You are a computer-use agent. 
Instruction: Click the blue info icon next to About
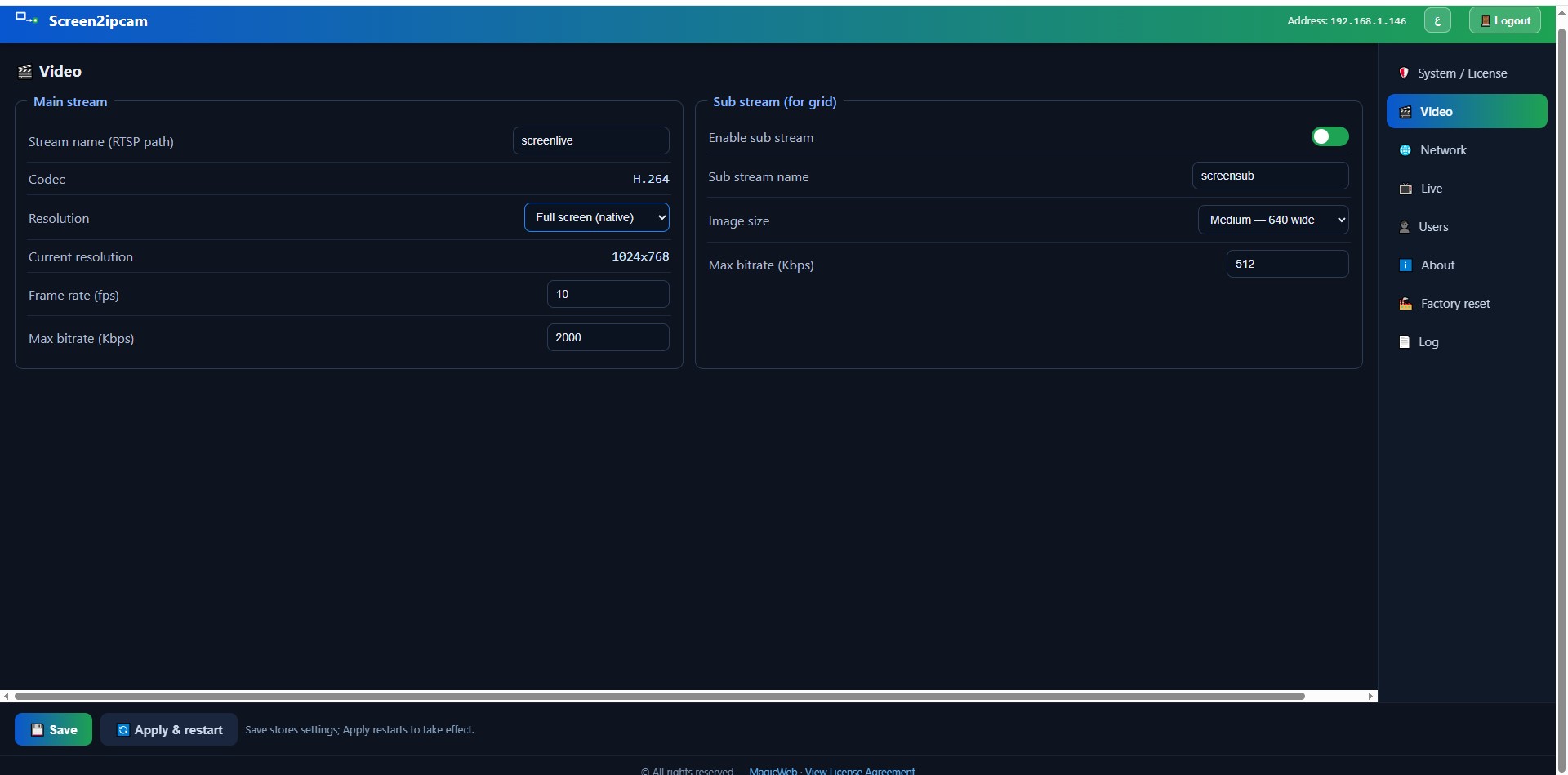(x=1405, y=265)
